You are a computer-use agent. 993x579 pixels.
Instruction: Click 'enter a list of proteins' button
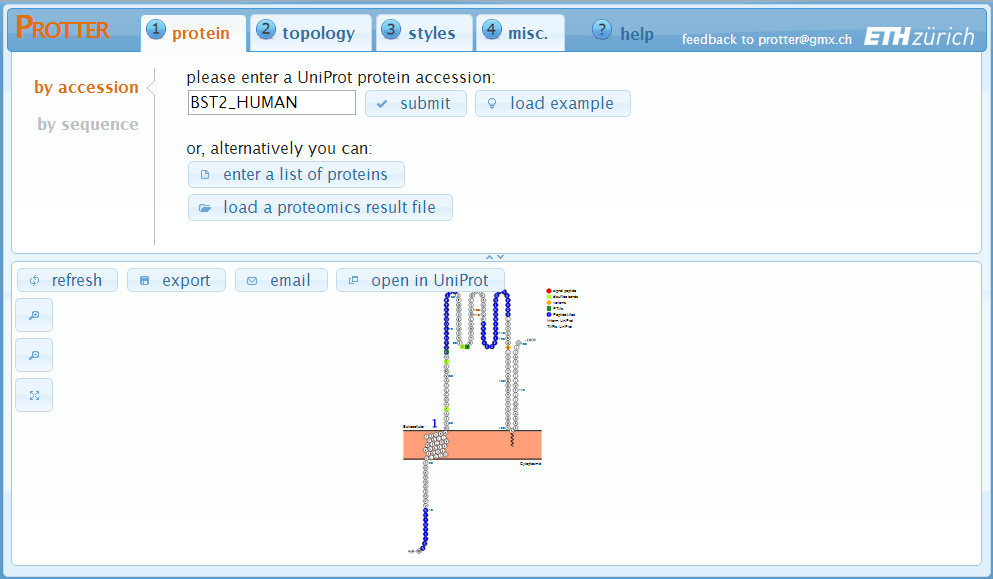click(296, 174)
